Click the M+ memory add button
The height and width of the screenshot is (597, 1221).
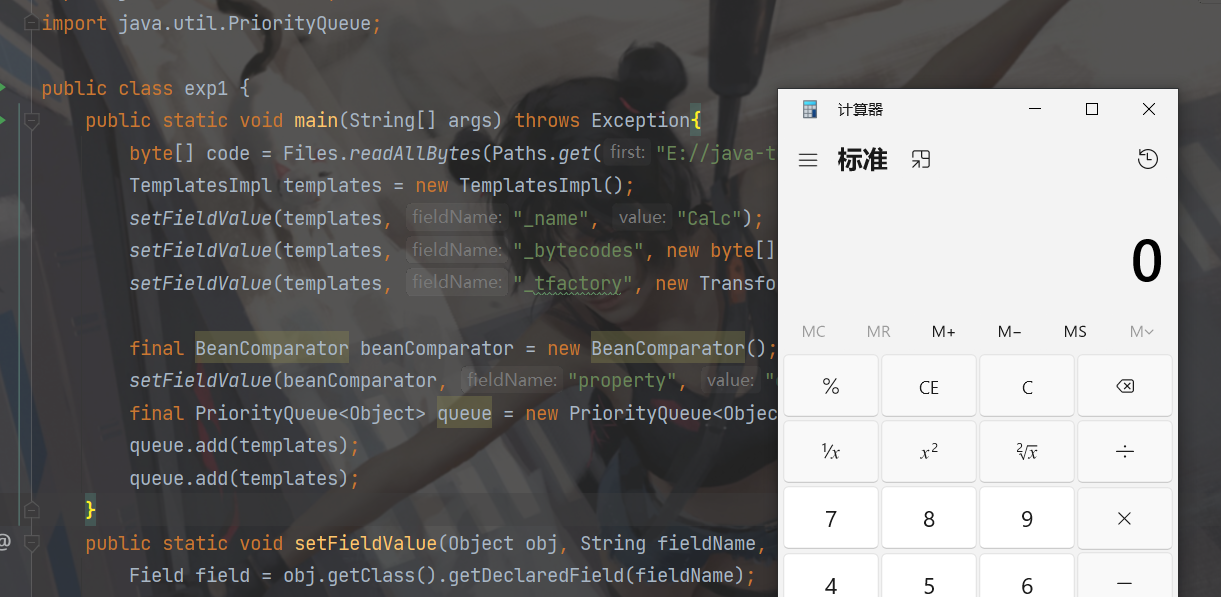pyautogui.click(x=944, y=331)
